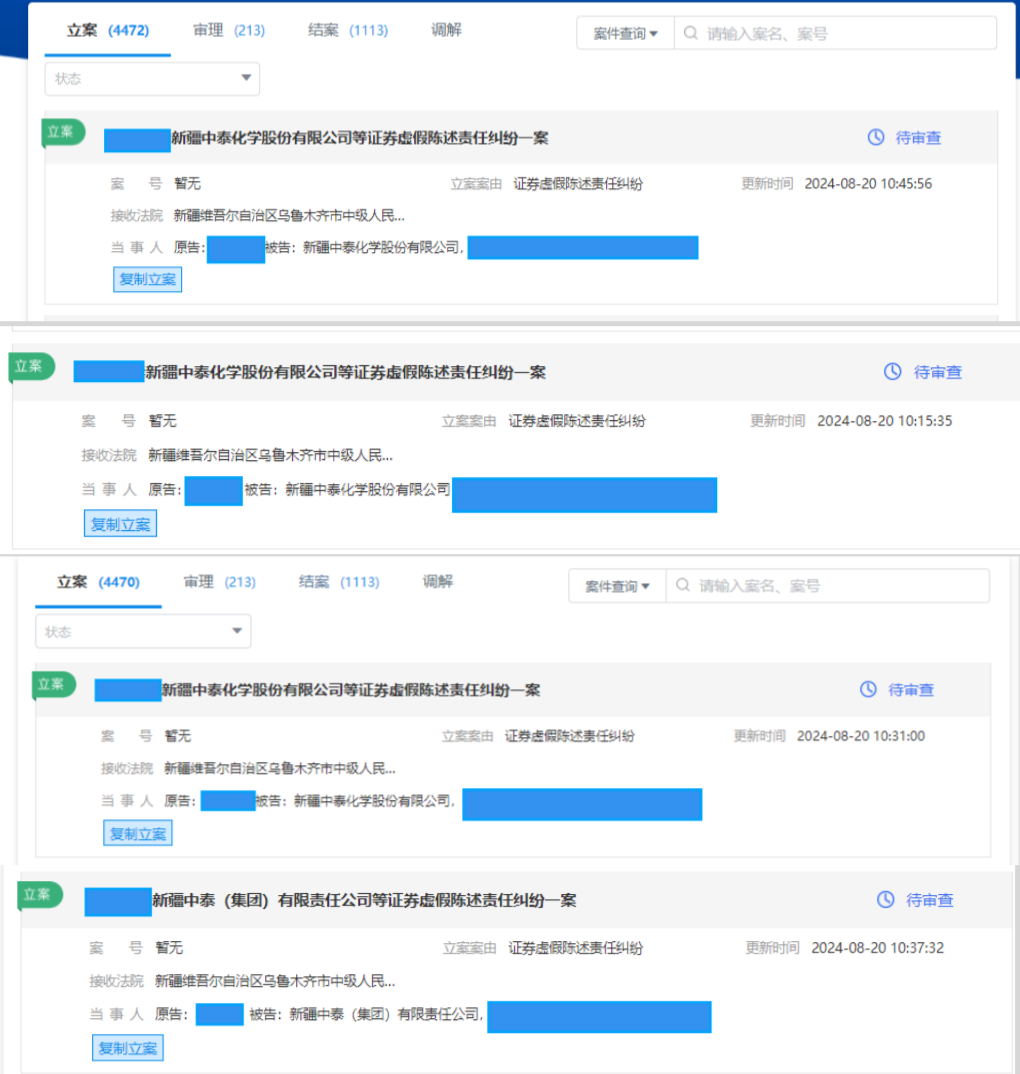Viewport: 1020px width, 1074px height.
Task: Click the first 复制立案 button
Action: 147,279
